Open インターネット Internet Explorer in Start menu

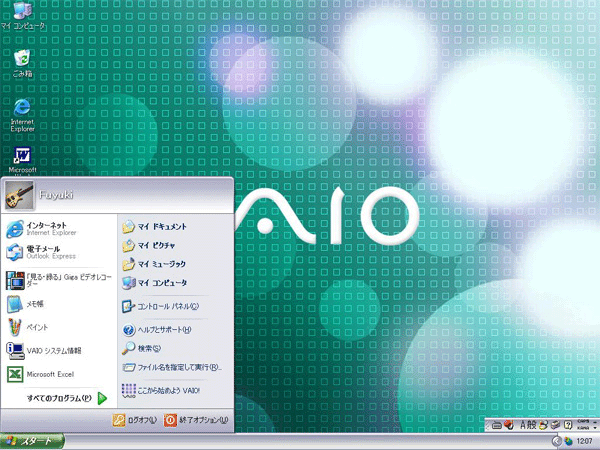point(59,228)
